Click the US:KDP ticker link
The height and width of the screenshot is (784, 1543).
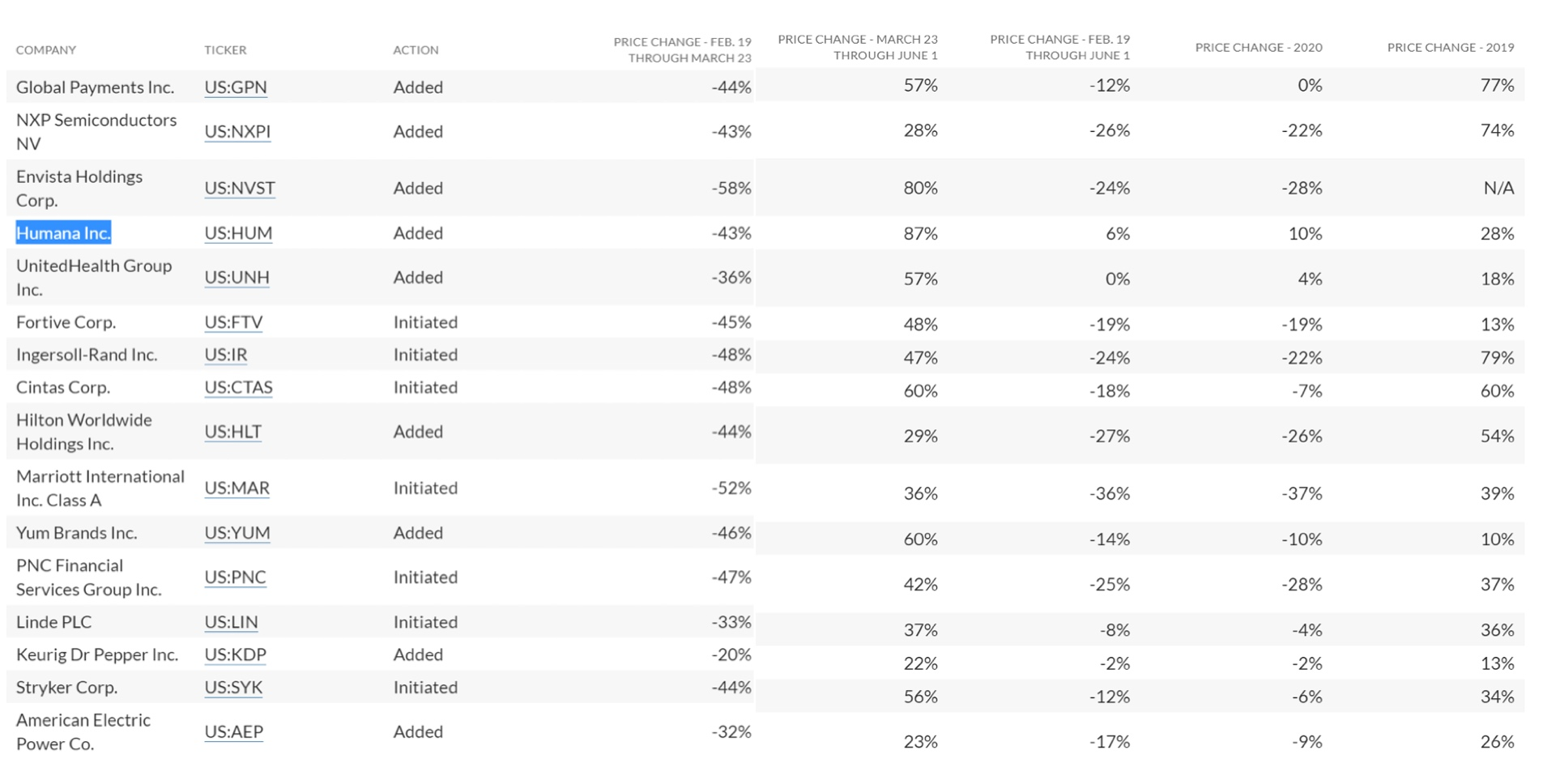coord(235,654)
